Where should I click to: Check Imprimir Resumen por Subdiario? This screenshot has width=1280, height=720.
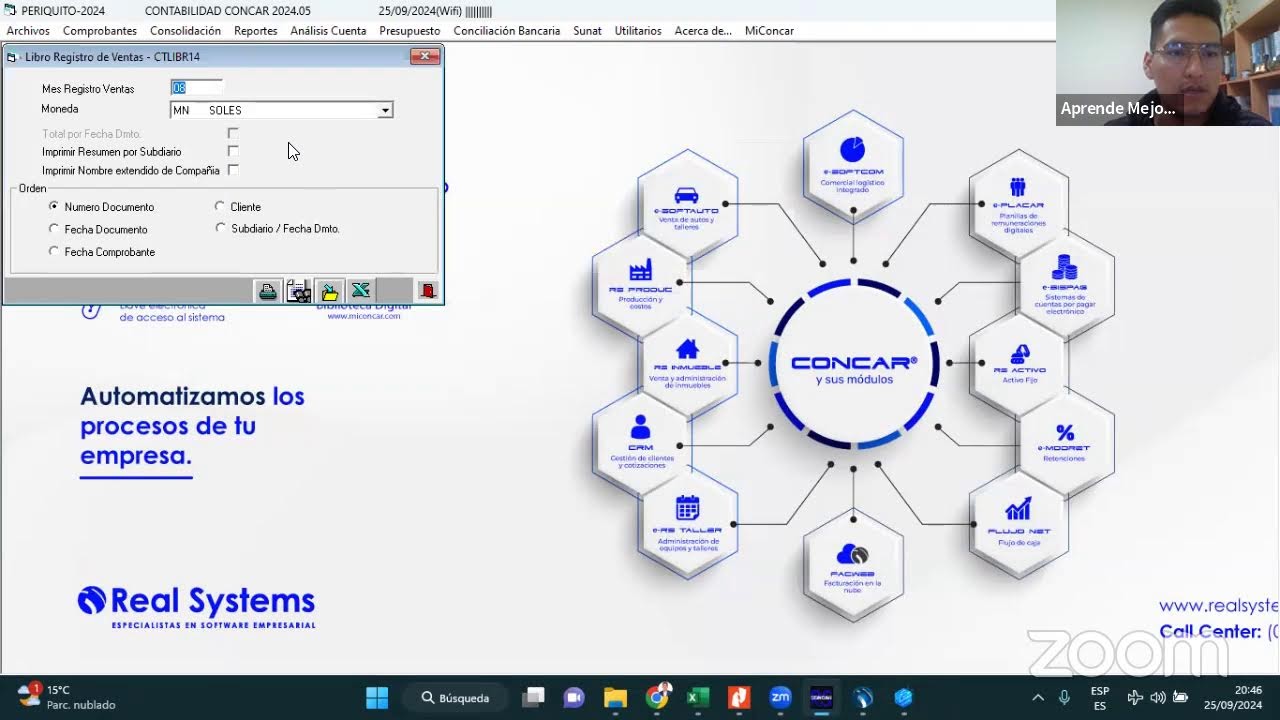click(x=233, y=151)
